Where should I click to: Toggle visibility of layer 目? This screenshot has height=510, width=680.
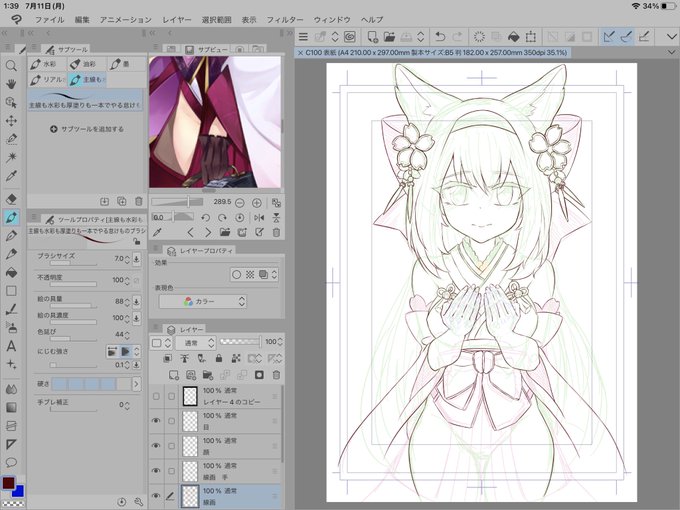tap(156, 421)
